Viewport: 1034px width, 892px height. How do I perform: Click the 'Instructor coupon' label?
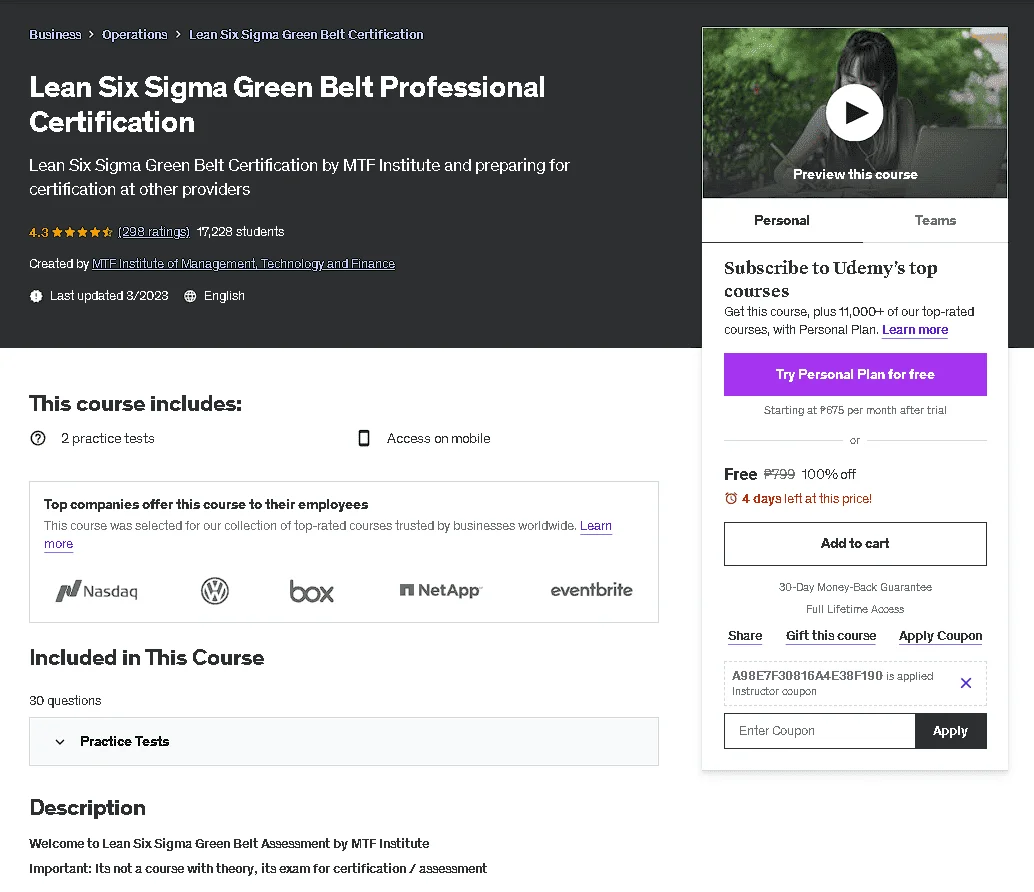coord(774,691)
